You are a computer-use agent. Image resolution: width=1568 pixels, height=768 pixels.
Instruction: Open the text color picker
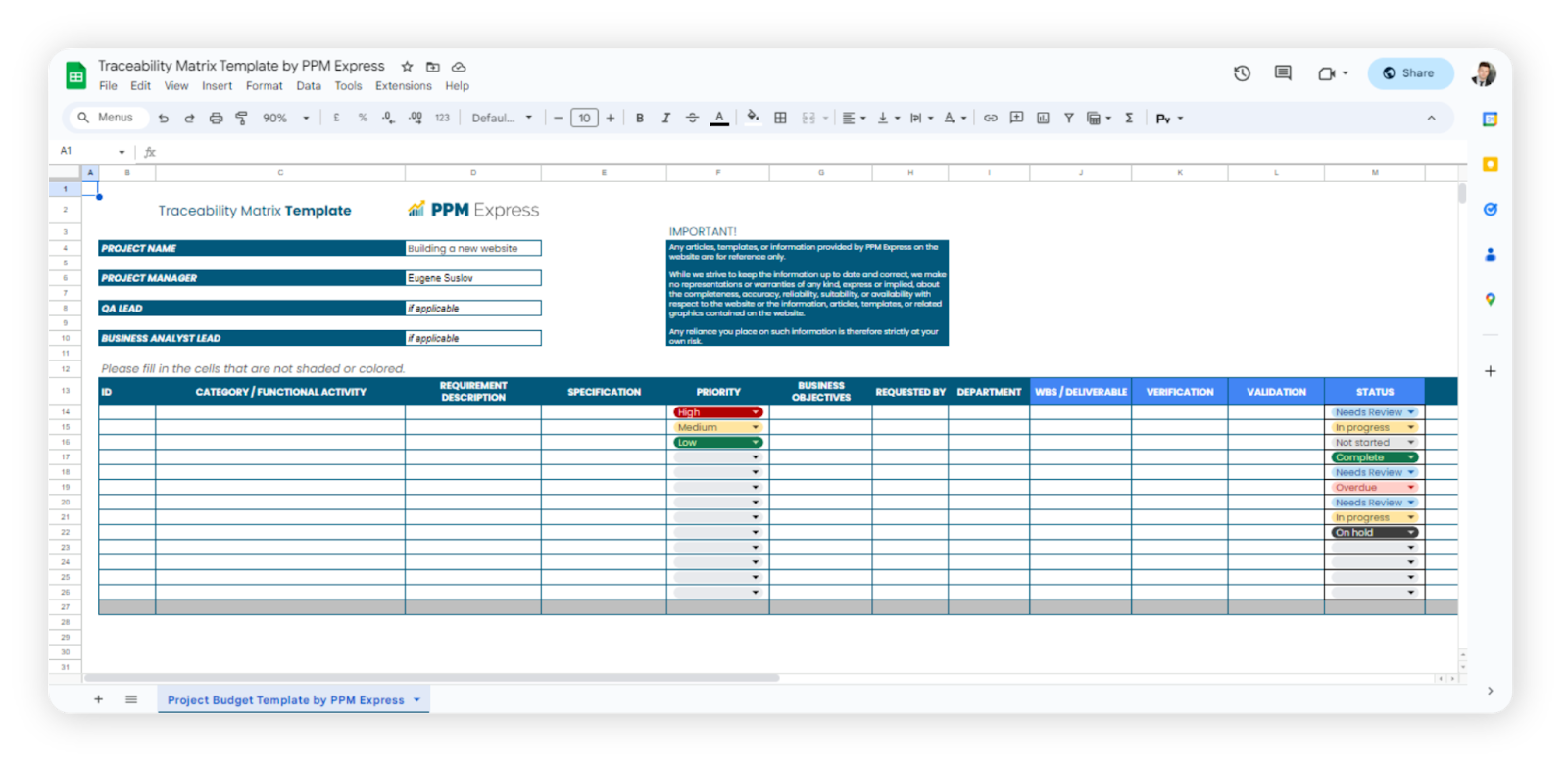pyautogui.click(x=719, y=118)
